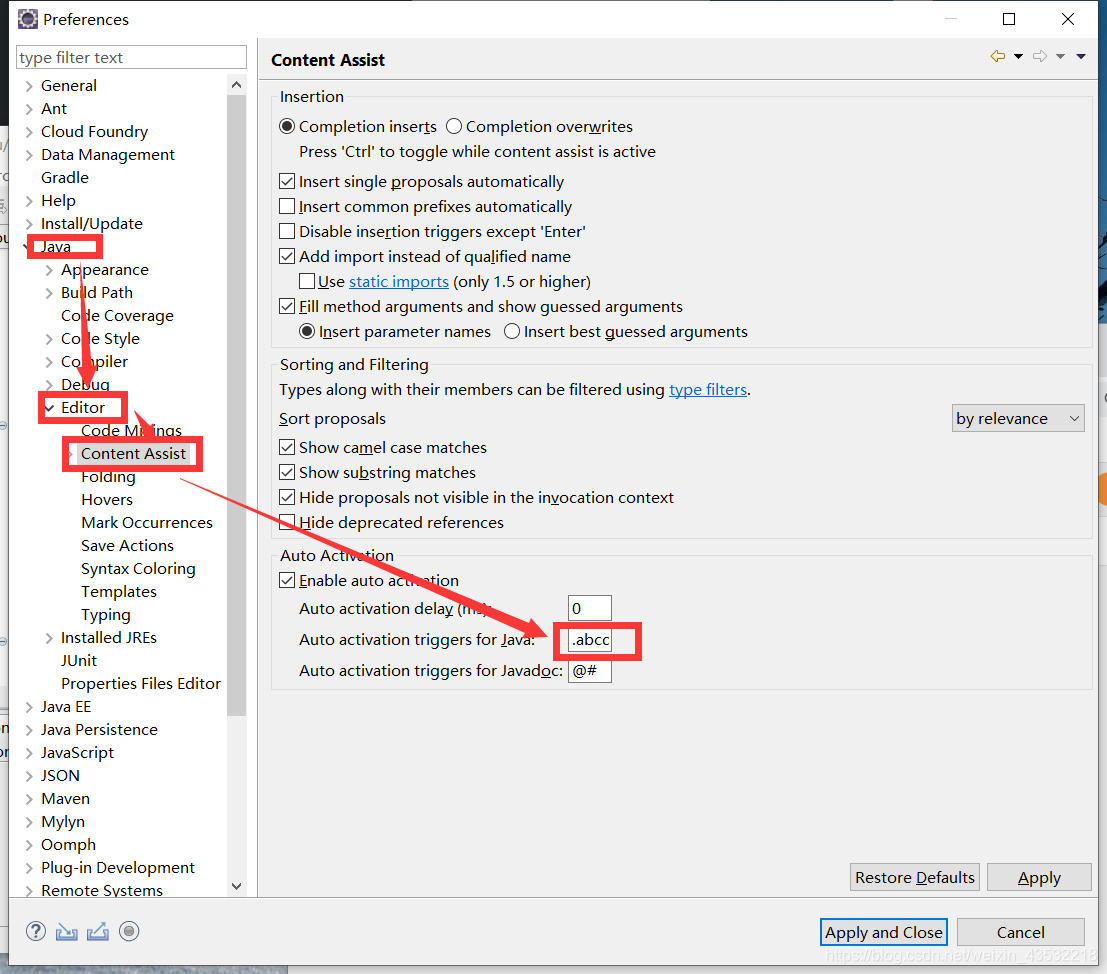Click the Apply button
The image size is (1107, 974).
coord(1039,877)
